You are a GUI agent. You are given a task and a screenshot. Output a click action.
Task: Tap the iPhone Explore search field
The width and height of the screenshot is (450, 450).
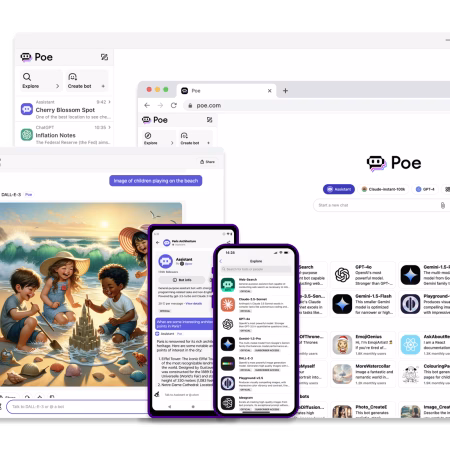pyautogui.click(x=255, y=269)
